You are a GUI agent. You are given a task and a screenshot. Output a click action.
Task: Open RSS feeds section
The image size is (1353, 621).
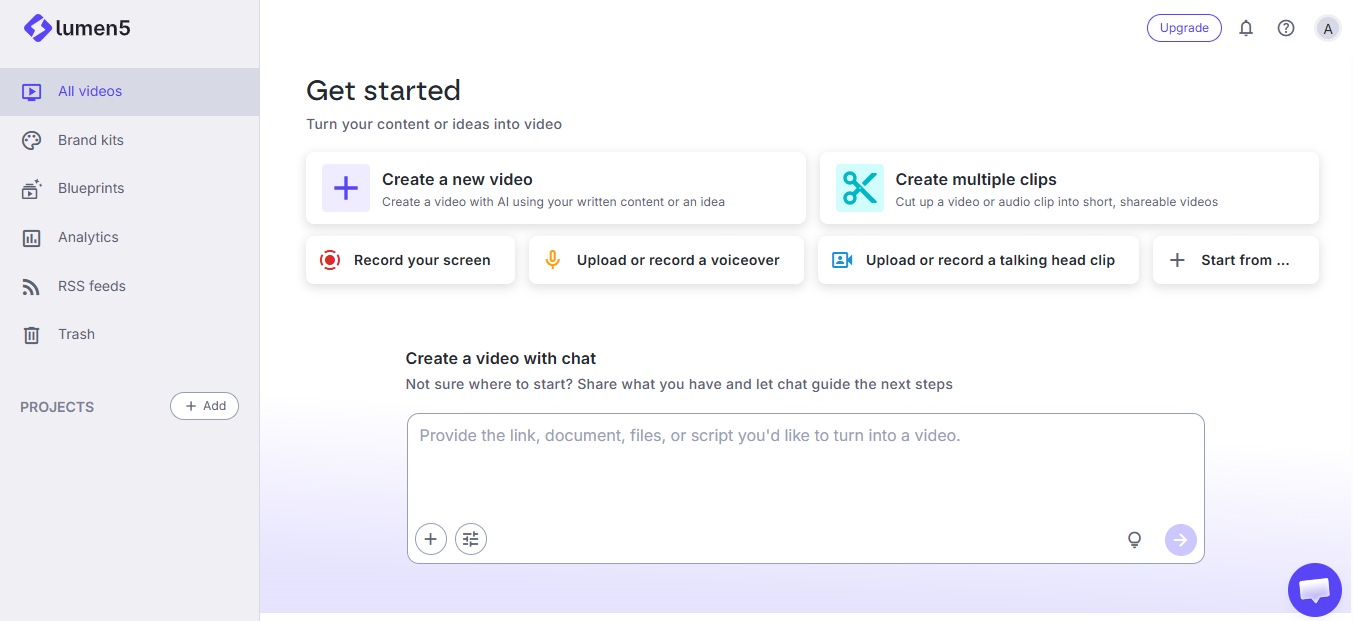click(129, 286)
